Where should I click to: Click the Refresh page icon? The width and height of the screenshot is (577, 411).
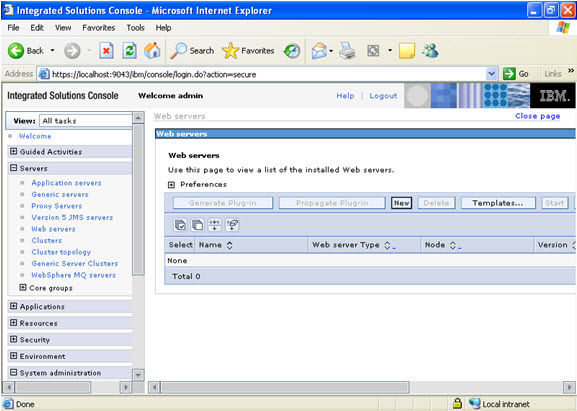pos(130,51)
